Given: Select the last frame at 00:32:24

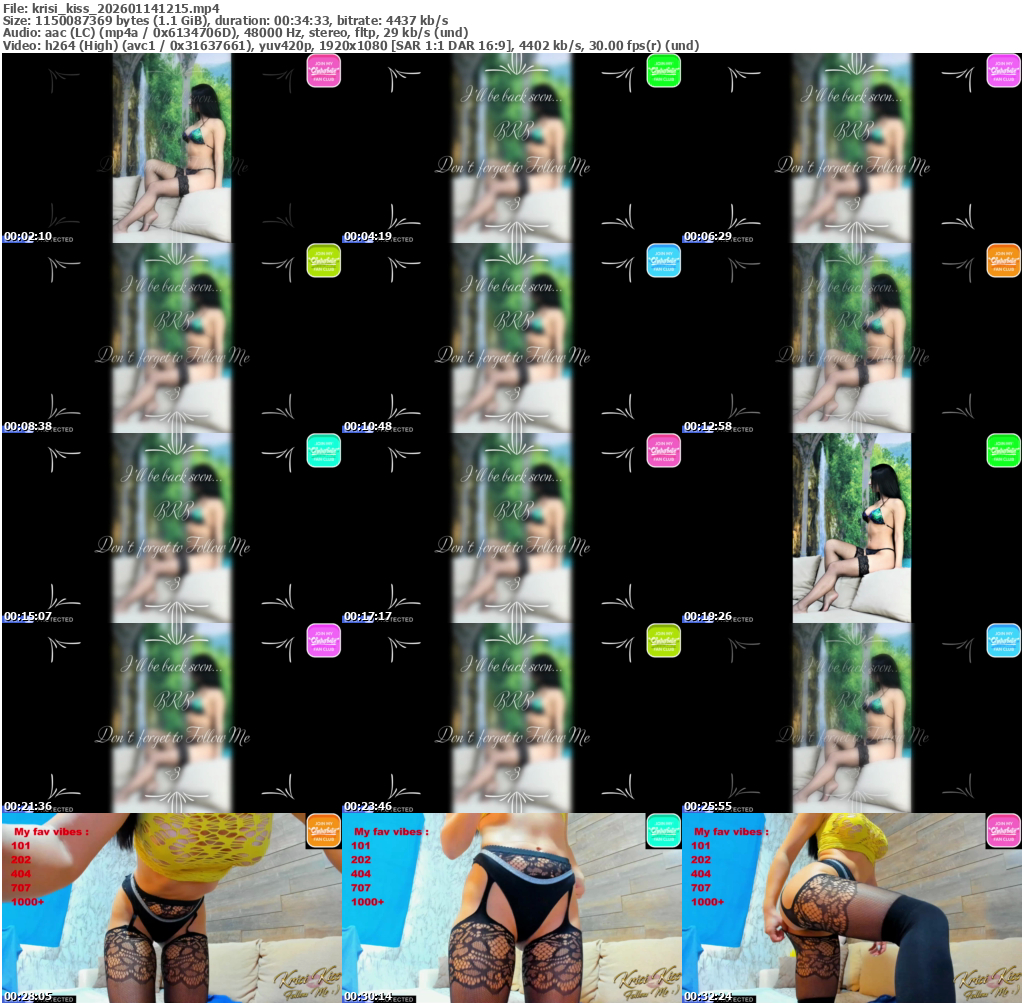Looking at the screenshot, I should 852,908.
